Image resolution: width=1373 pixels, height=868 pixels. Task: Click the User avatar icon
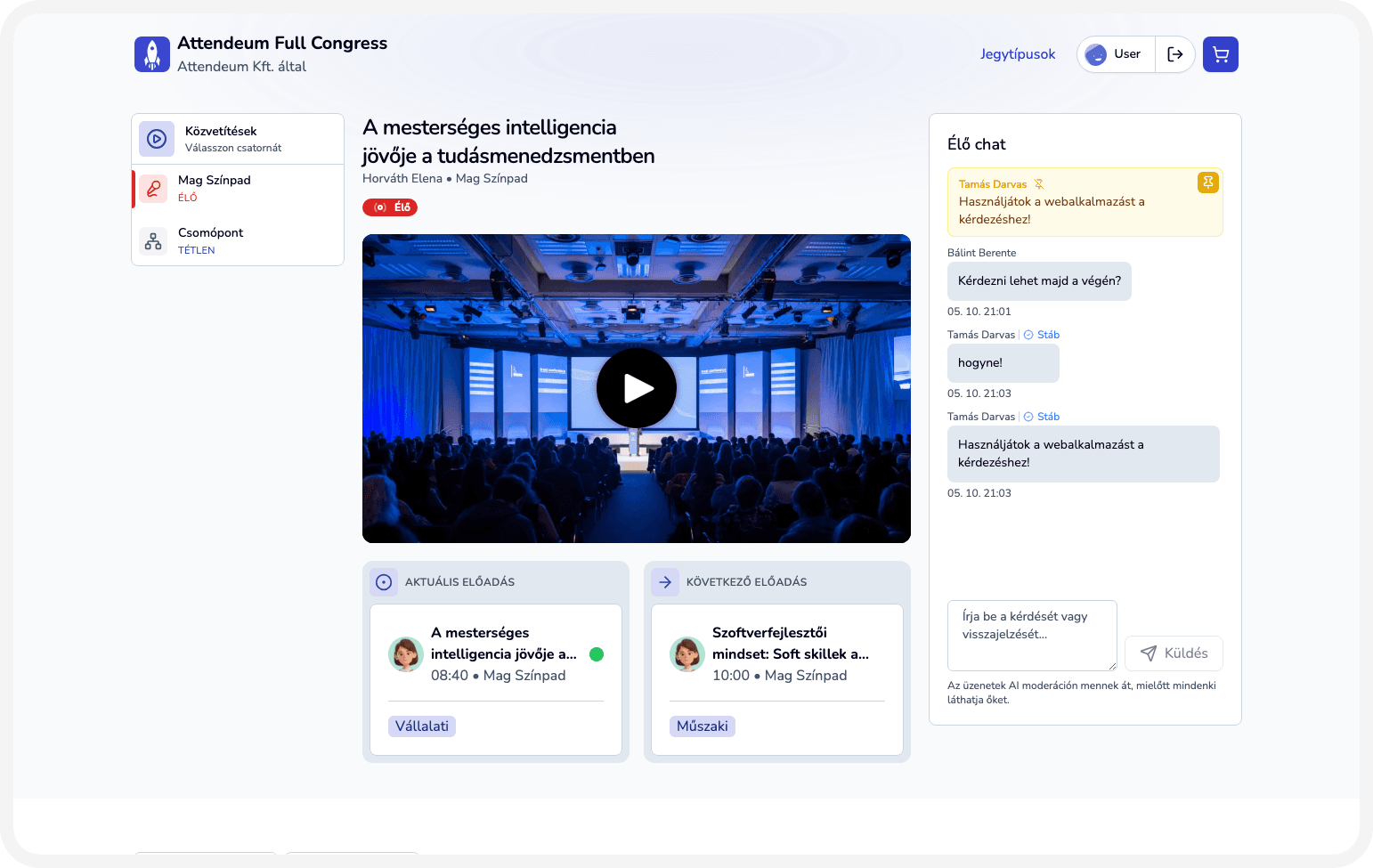pyautogui.click(x=1096, y=54)
